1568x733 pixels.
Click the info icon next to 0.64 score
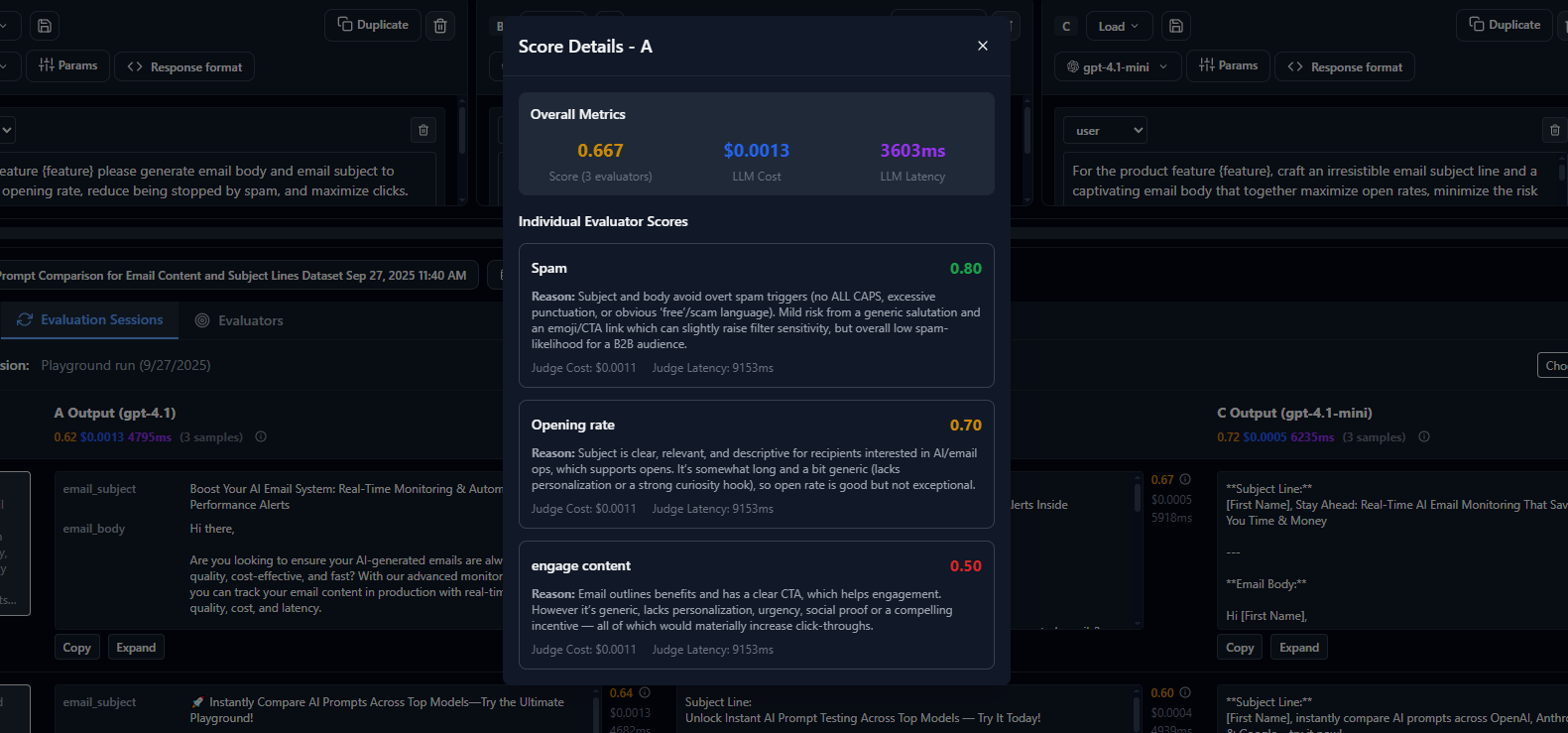645,692
